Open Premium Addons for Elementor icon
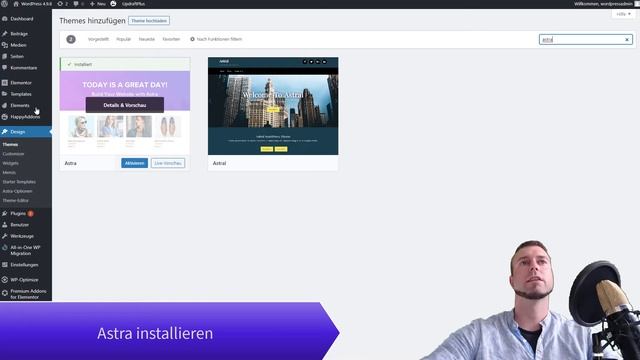 (x=4, y=293)
